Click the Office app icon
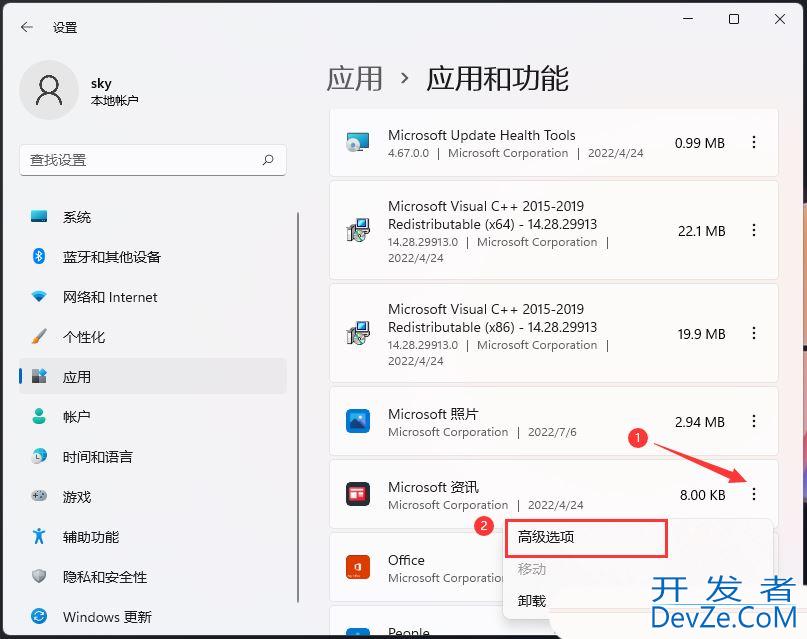This screenshot has height=639, width=807. [x=358, y=567]
